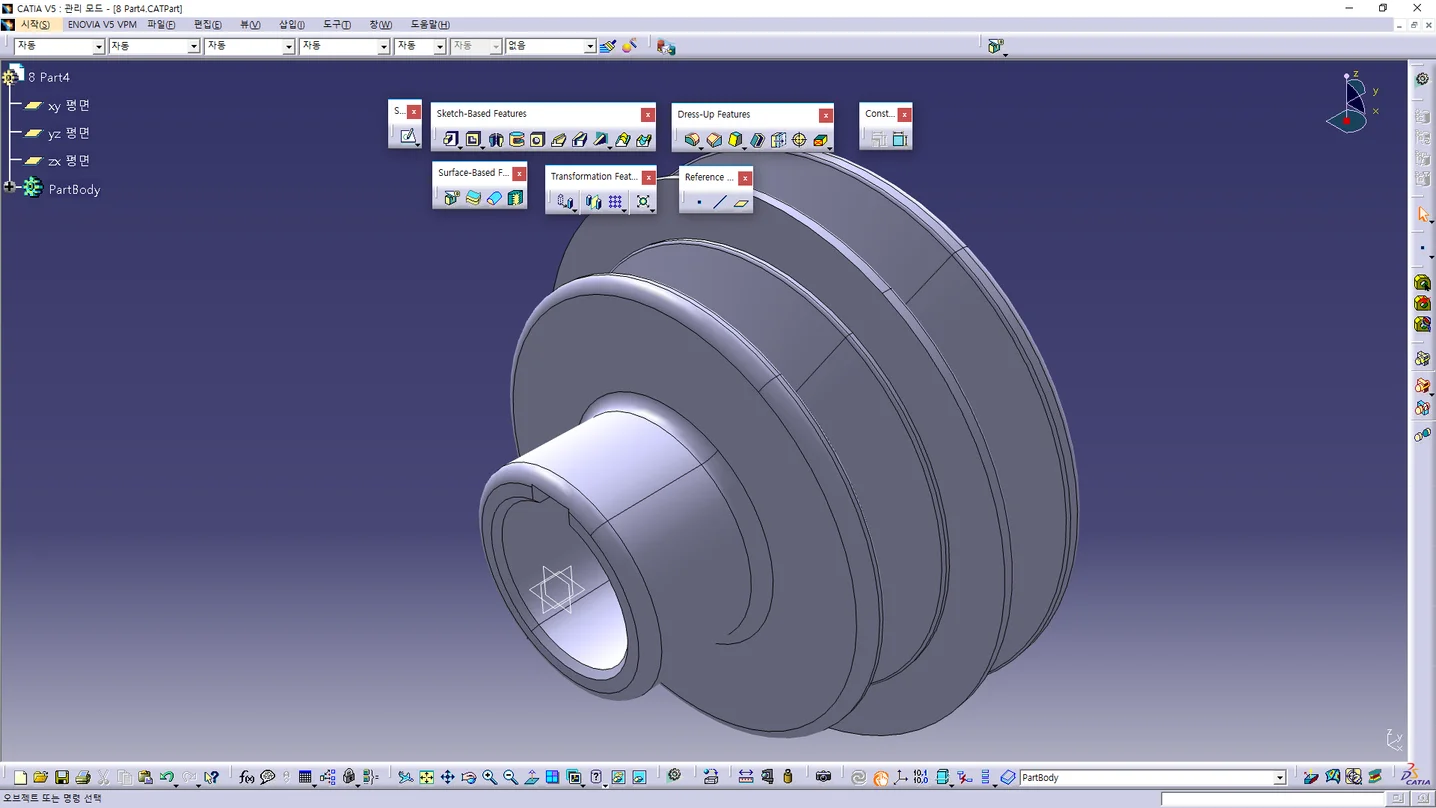Click the Undo arrow icon

pos(167,777)
